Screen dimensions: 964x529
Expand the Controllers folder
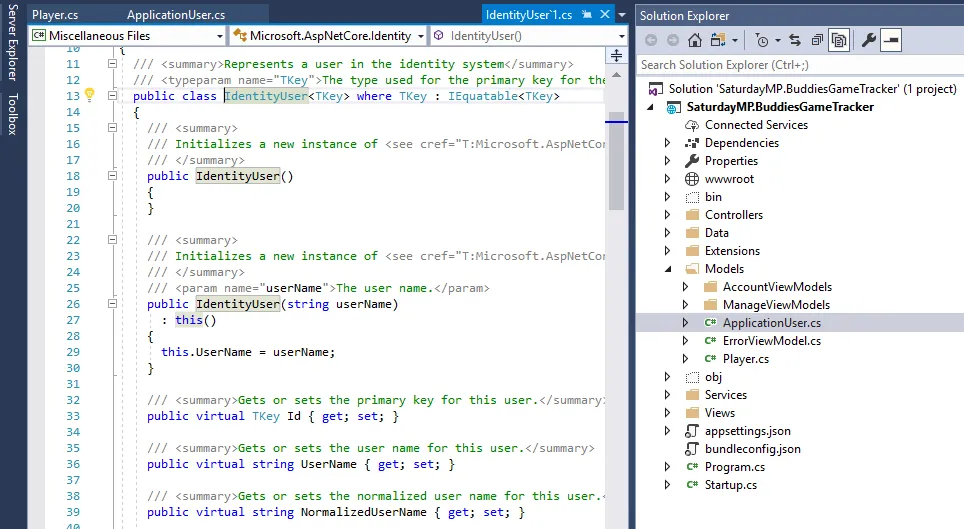(668, 215)
